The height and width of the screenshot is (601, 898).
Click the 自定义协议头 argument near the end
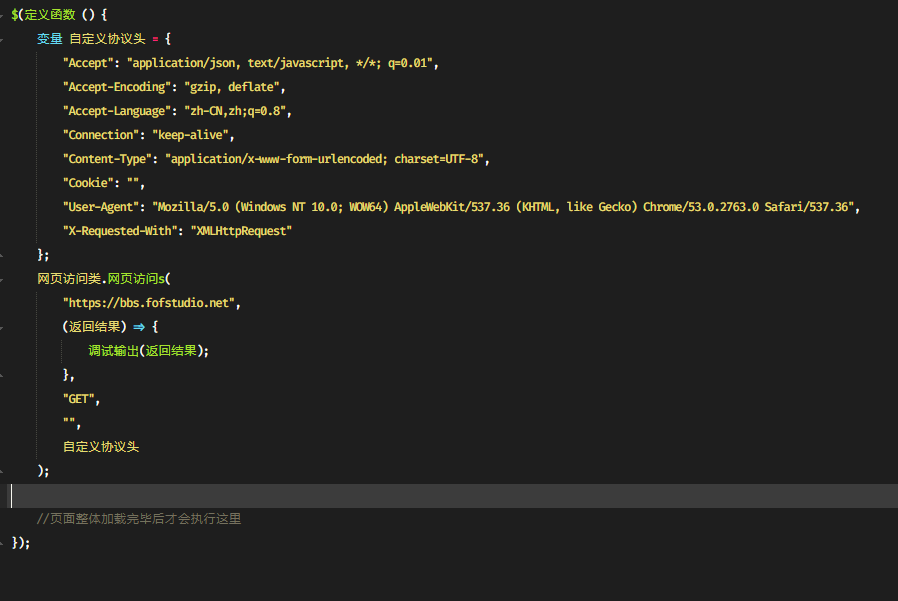101,447
